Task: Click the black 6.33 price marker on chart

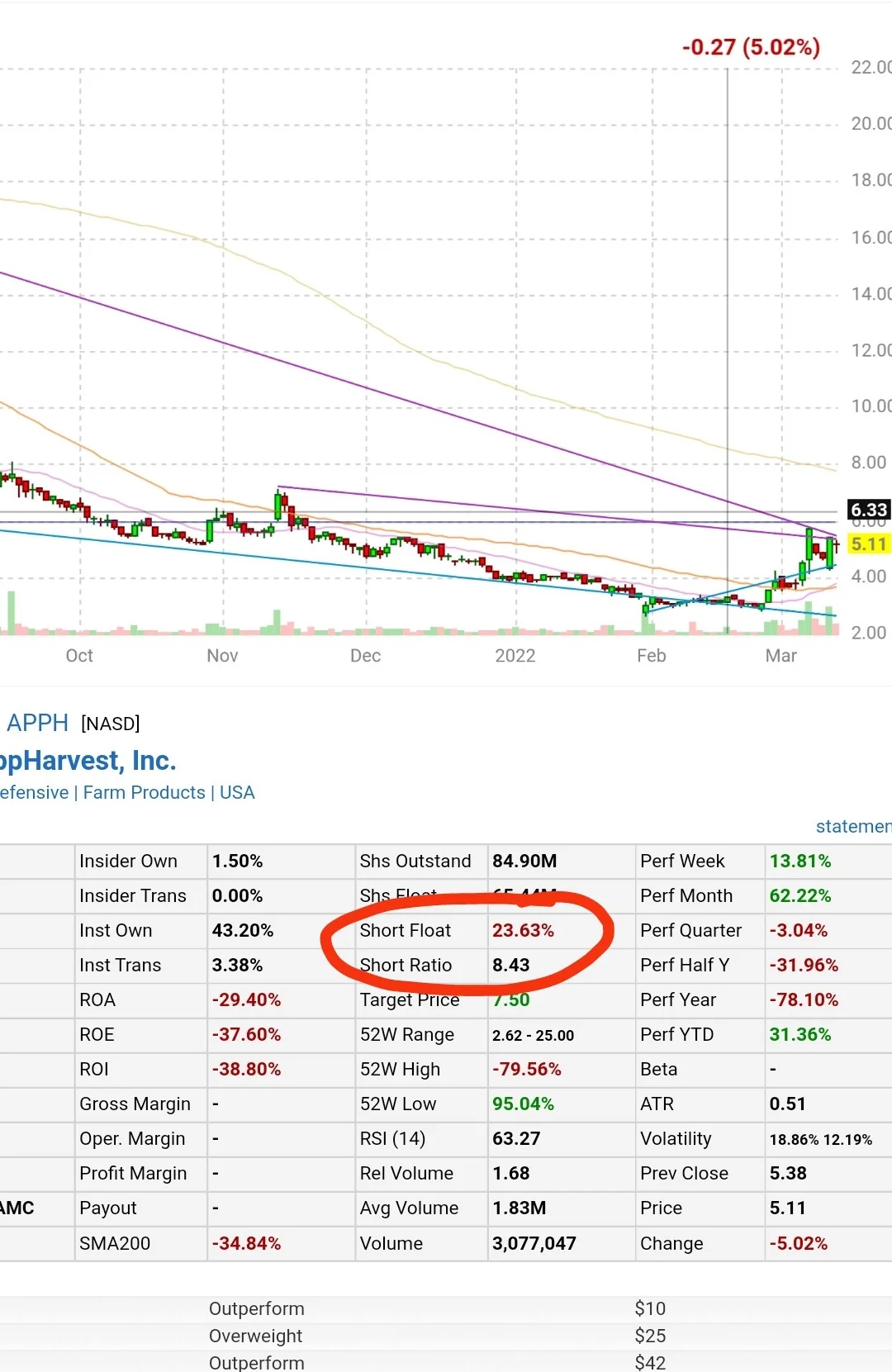Action: pos(869,510)
